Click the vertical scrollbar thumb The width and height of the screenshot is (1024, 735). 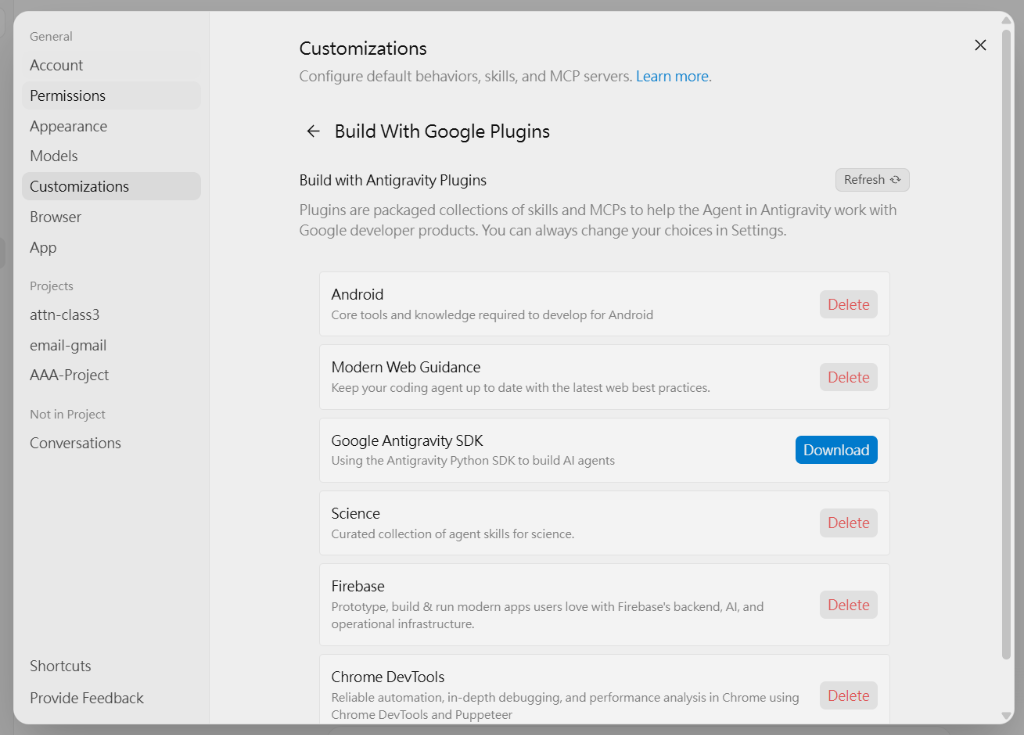point(1006,343)
